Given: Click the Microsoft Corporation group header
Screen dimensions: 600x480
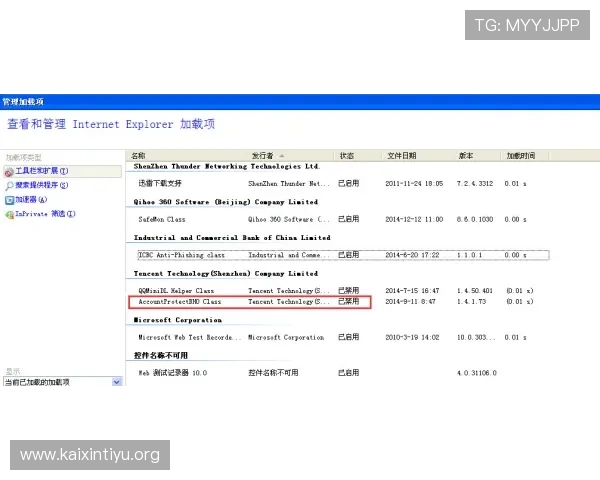Looking at the screenshot, I should [178, 320].
